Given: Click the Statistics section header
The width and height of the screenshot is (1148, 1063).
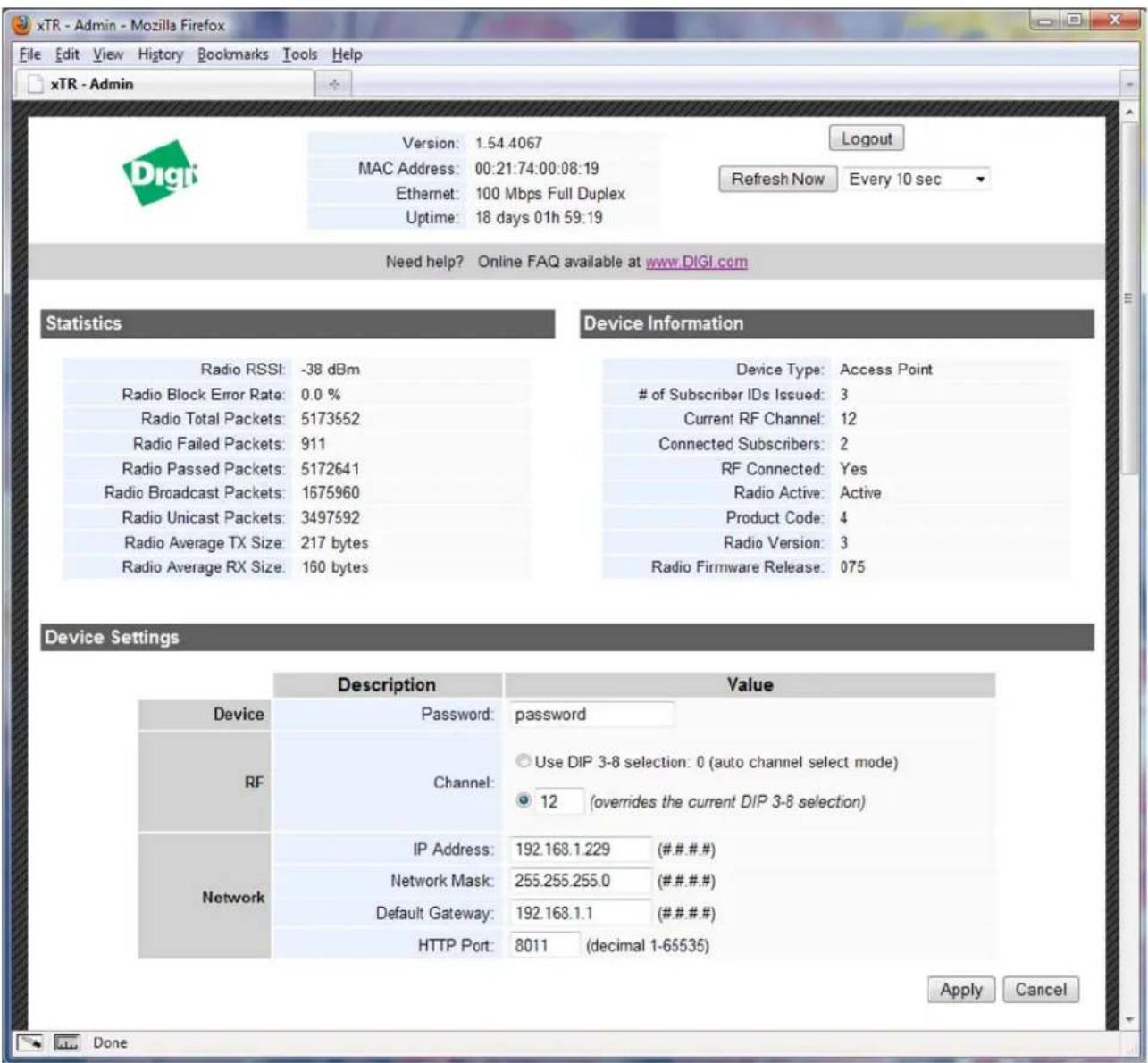Looking at the screenshot, I should tap(297, 323).
